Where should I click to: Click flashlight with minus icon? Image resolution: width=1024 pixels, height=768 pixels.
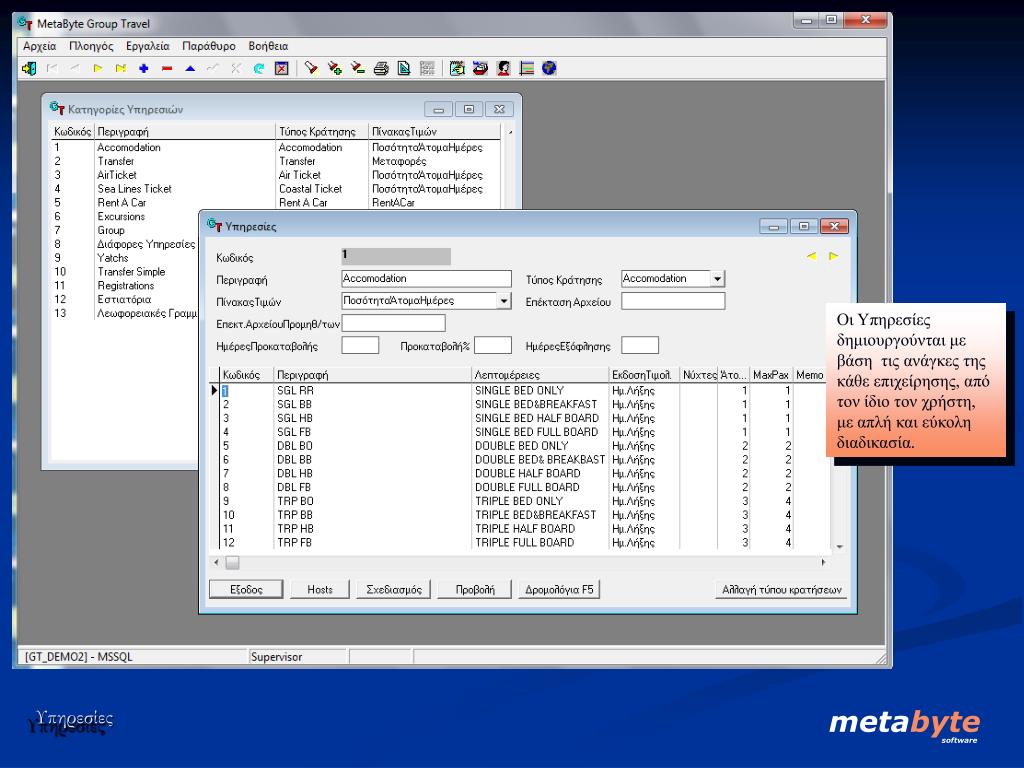point(358,68)
